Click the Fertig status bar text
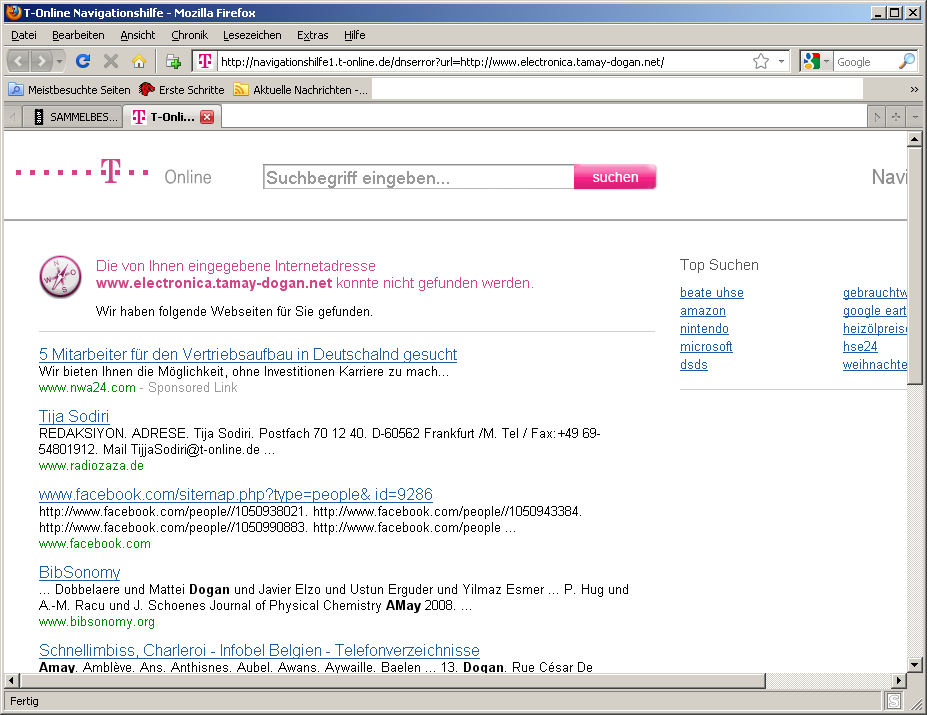This screenshot has height=715, width=927. 24,701
